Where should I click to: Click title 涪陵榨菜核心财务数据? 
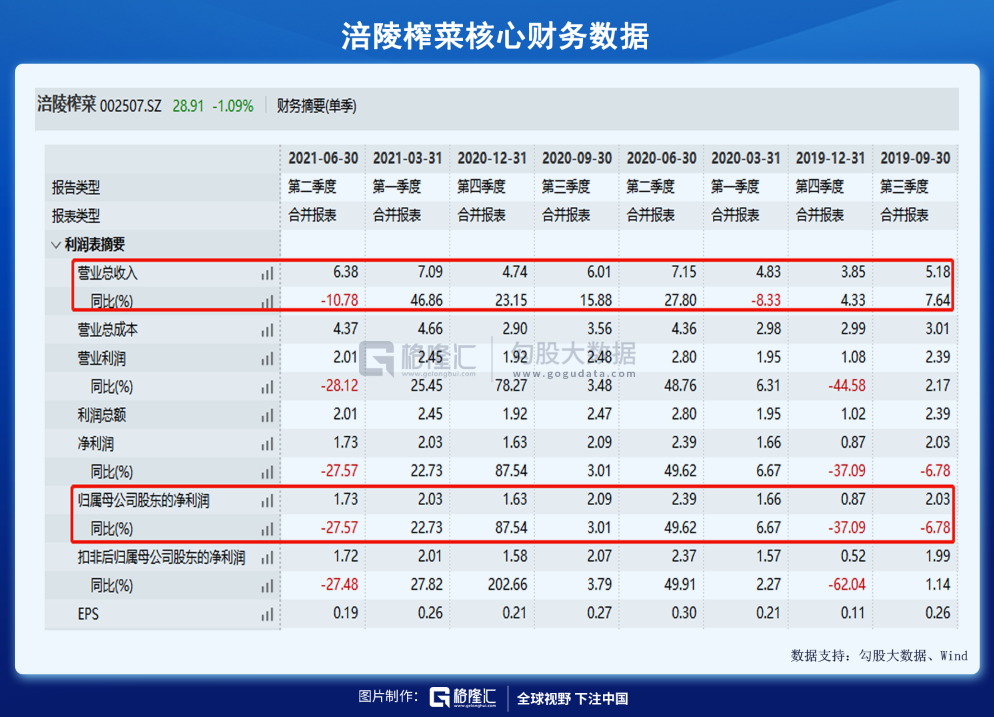point(496,36)
